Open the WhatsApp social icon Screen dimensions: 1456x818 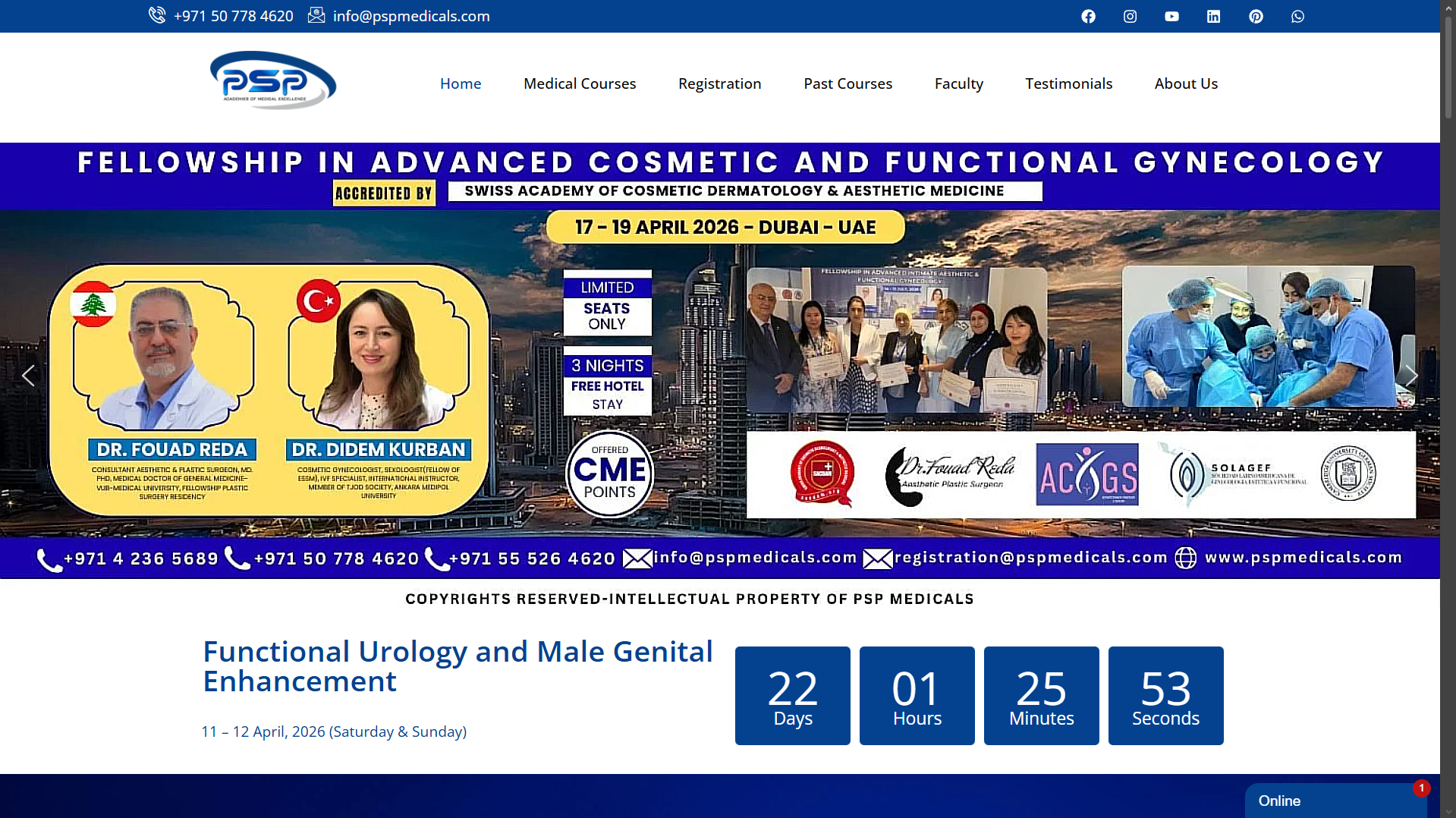tap(1297, 16)
